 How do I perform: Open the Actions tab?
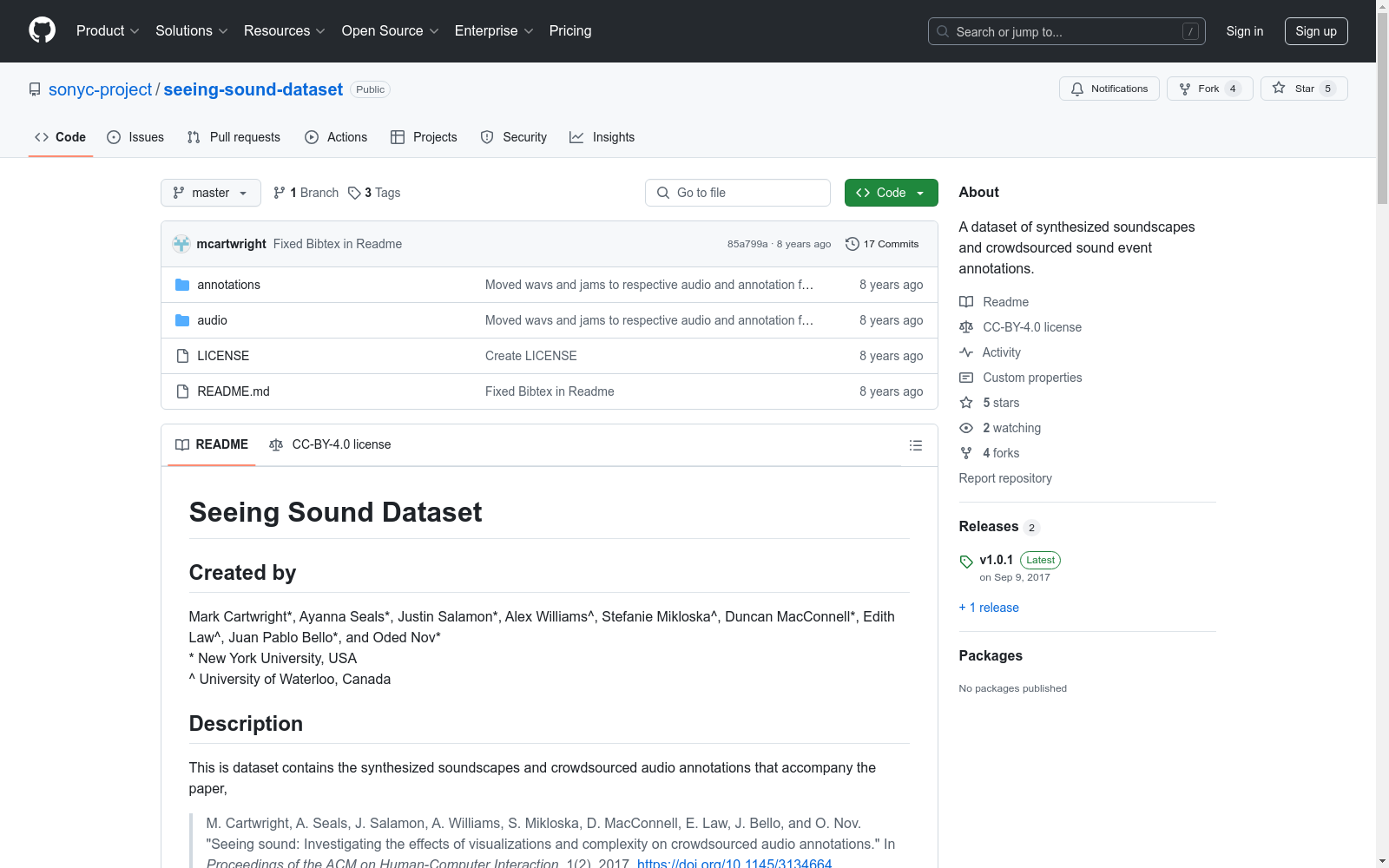(x=336, y=137)
